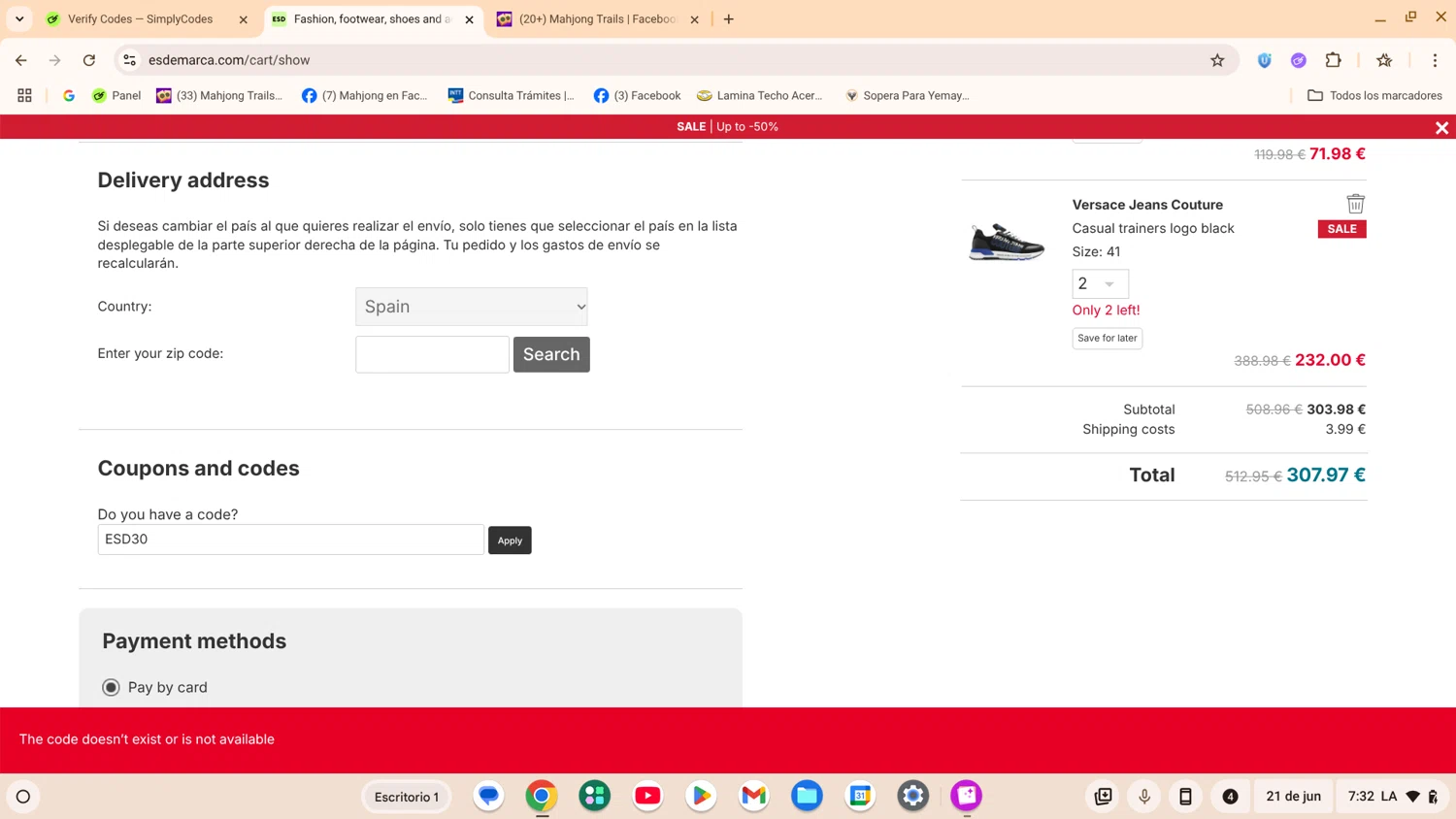Apply the ESD30 coupon code
Image resolution: width=1456 pixels, height=819 pixels.
(x=510, y=541)
